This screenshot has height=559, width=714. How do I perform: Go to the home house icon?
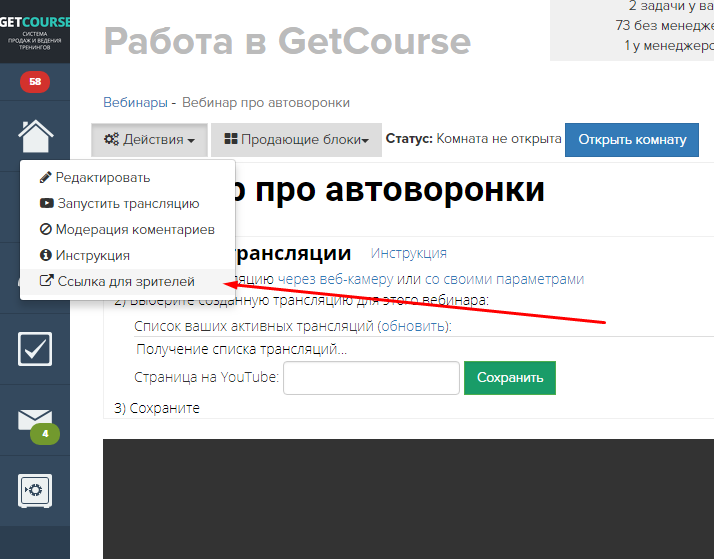[36, 136]
